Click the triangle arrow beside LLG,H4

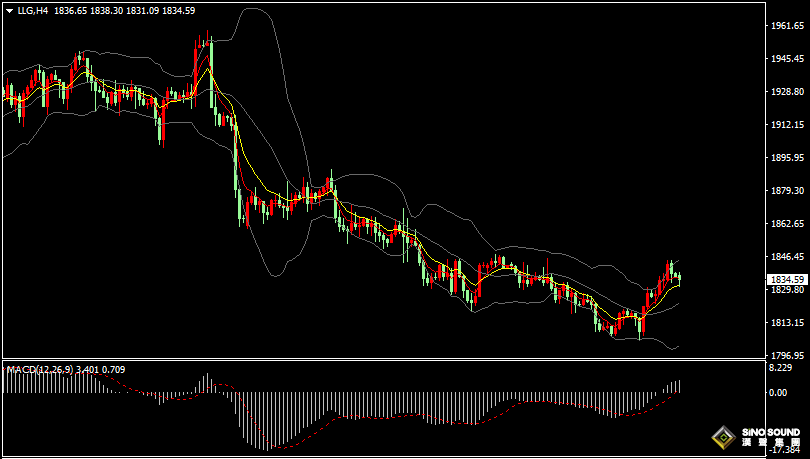point(9,10)
